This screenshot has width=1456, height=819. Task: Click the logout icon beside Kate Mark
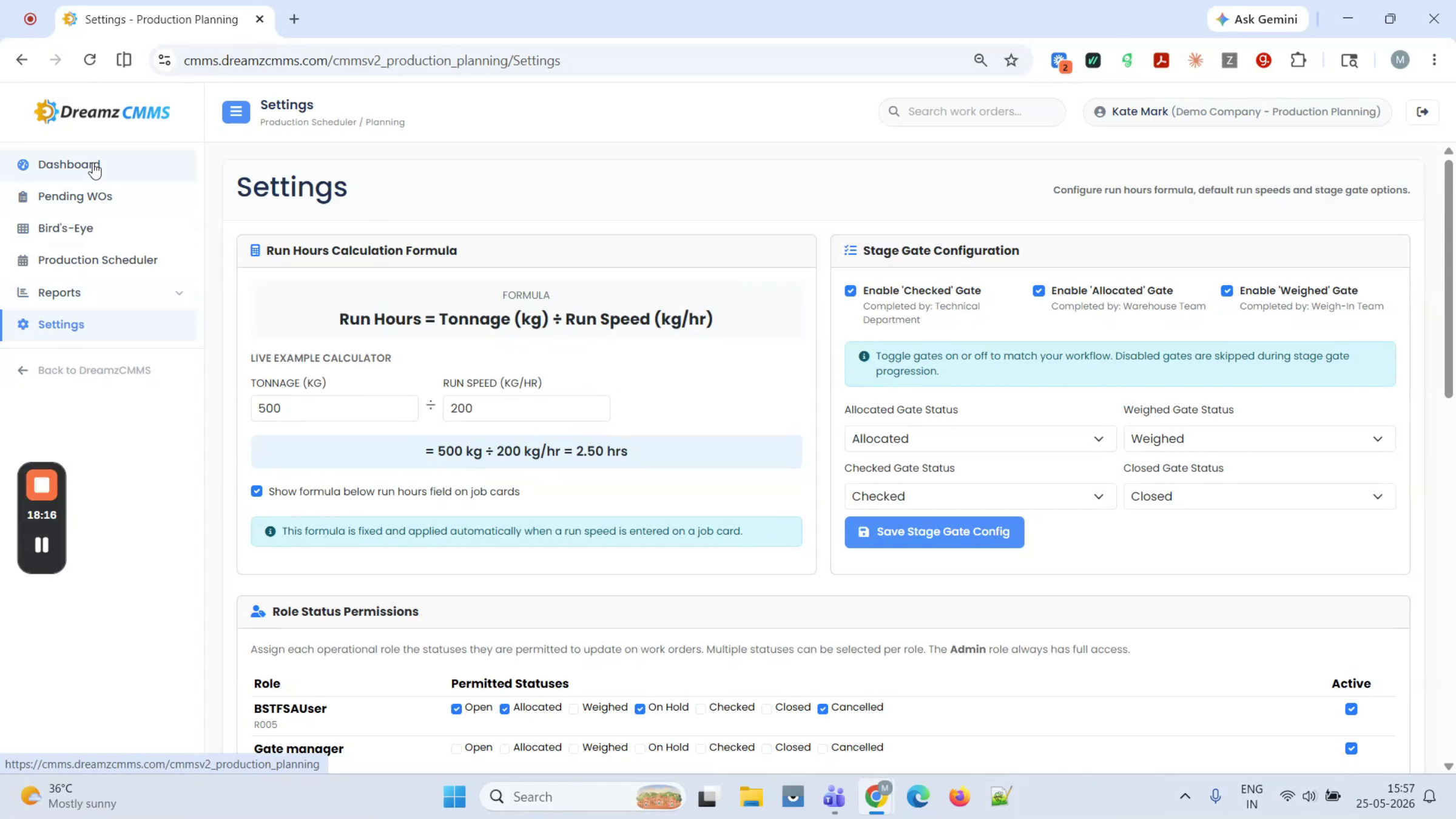tap(1422, 112)
